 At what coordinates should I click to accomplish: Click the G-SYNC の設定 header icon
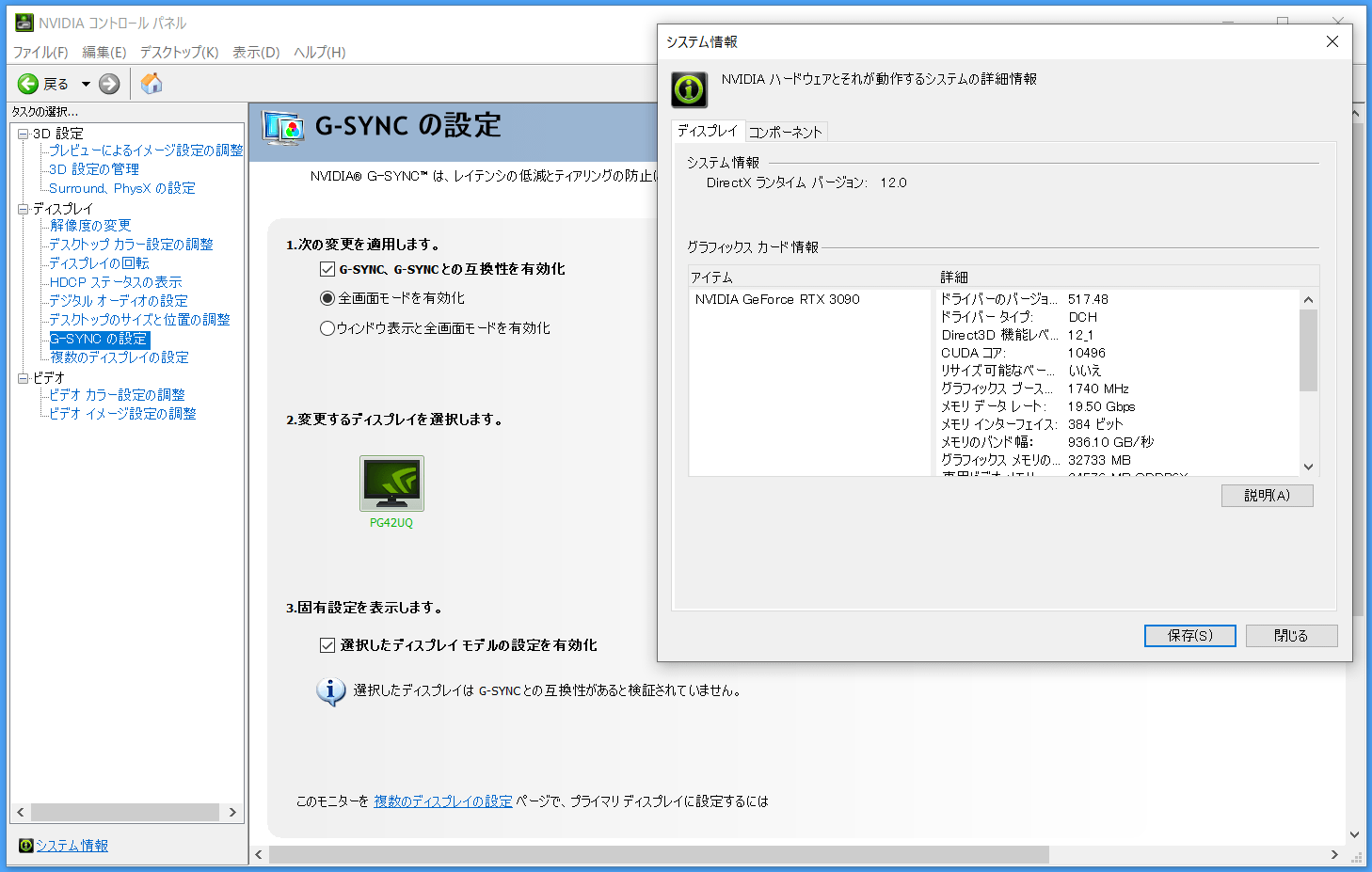[283, 127]
